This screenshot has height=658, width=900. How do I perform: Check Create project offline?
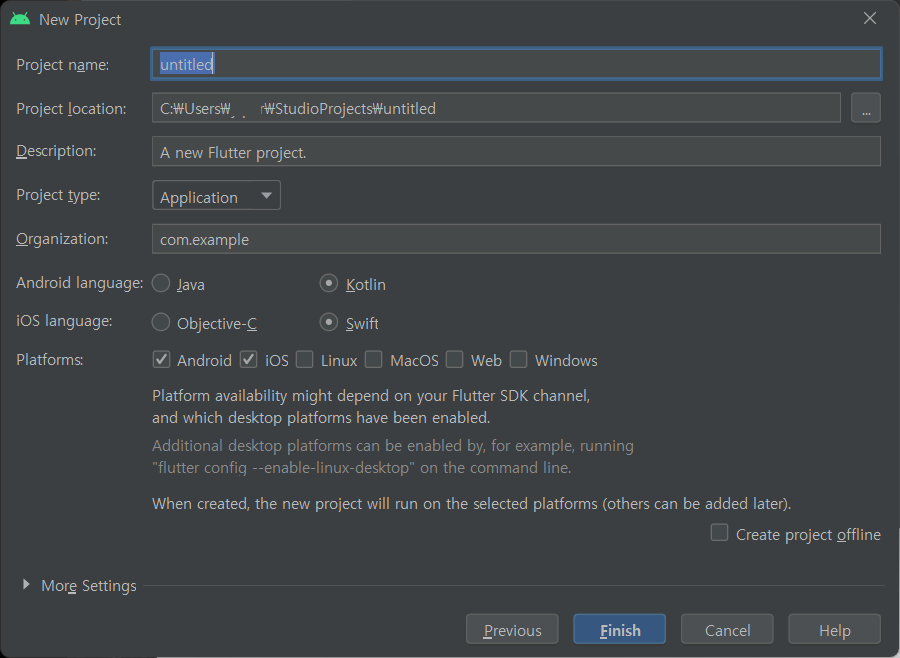719,533
